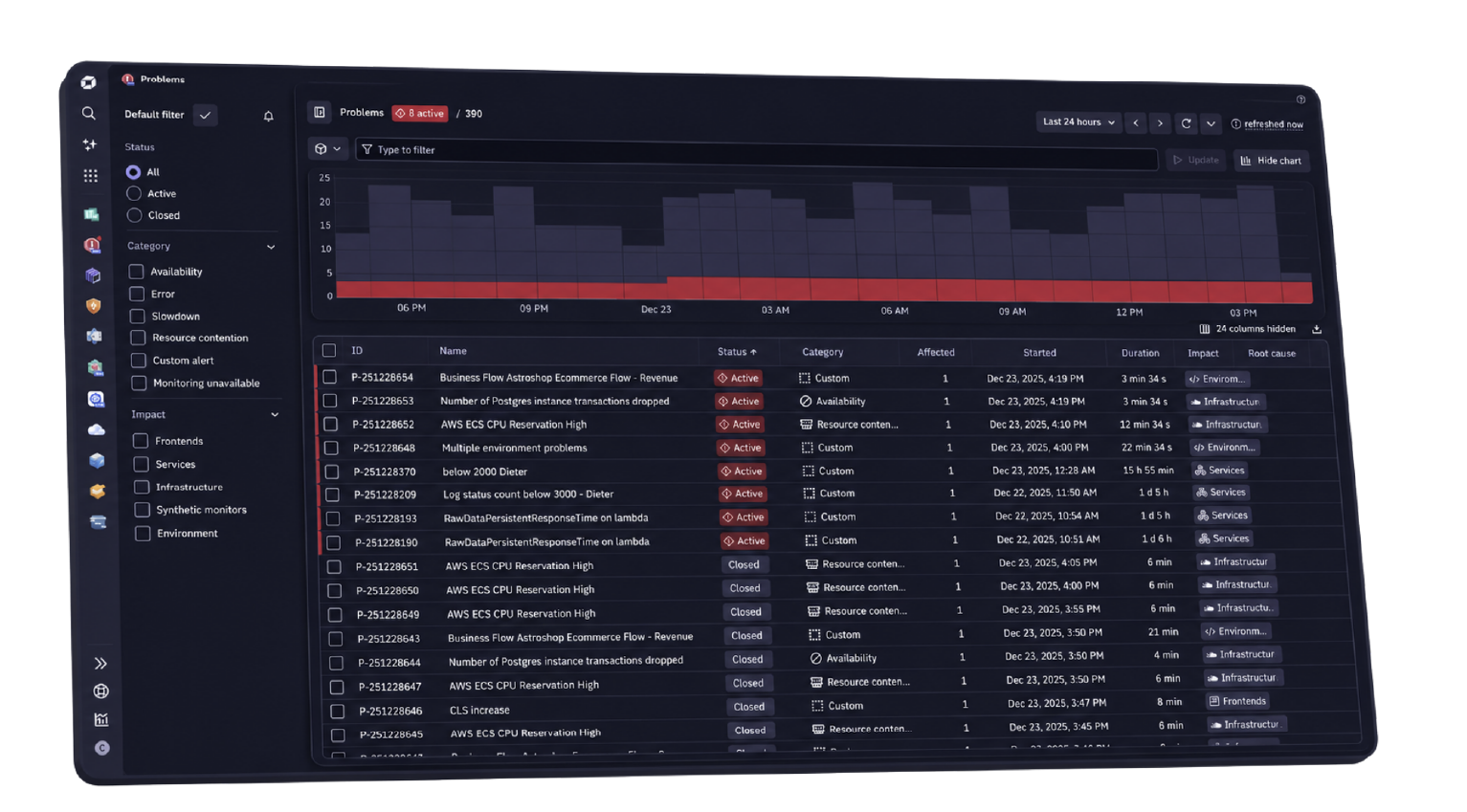The image size is (1467, 812).
Task: Click the help question mark icon
Action: pos(1300,99)
